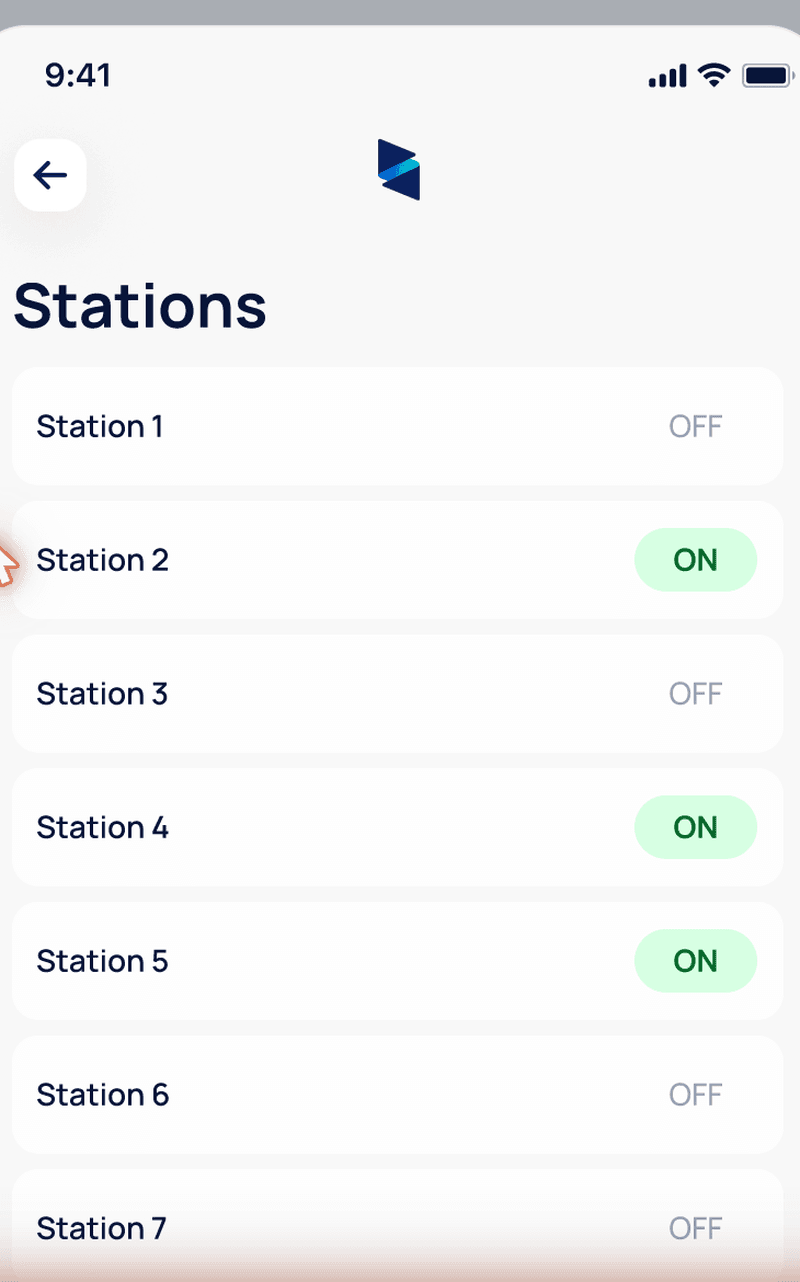
Task: Open the Station 1 row
Action: (397, 426)
